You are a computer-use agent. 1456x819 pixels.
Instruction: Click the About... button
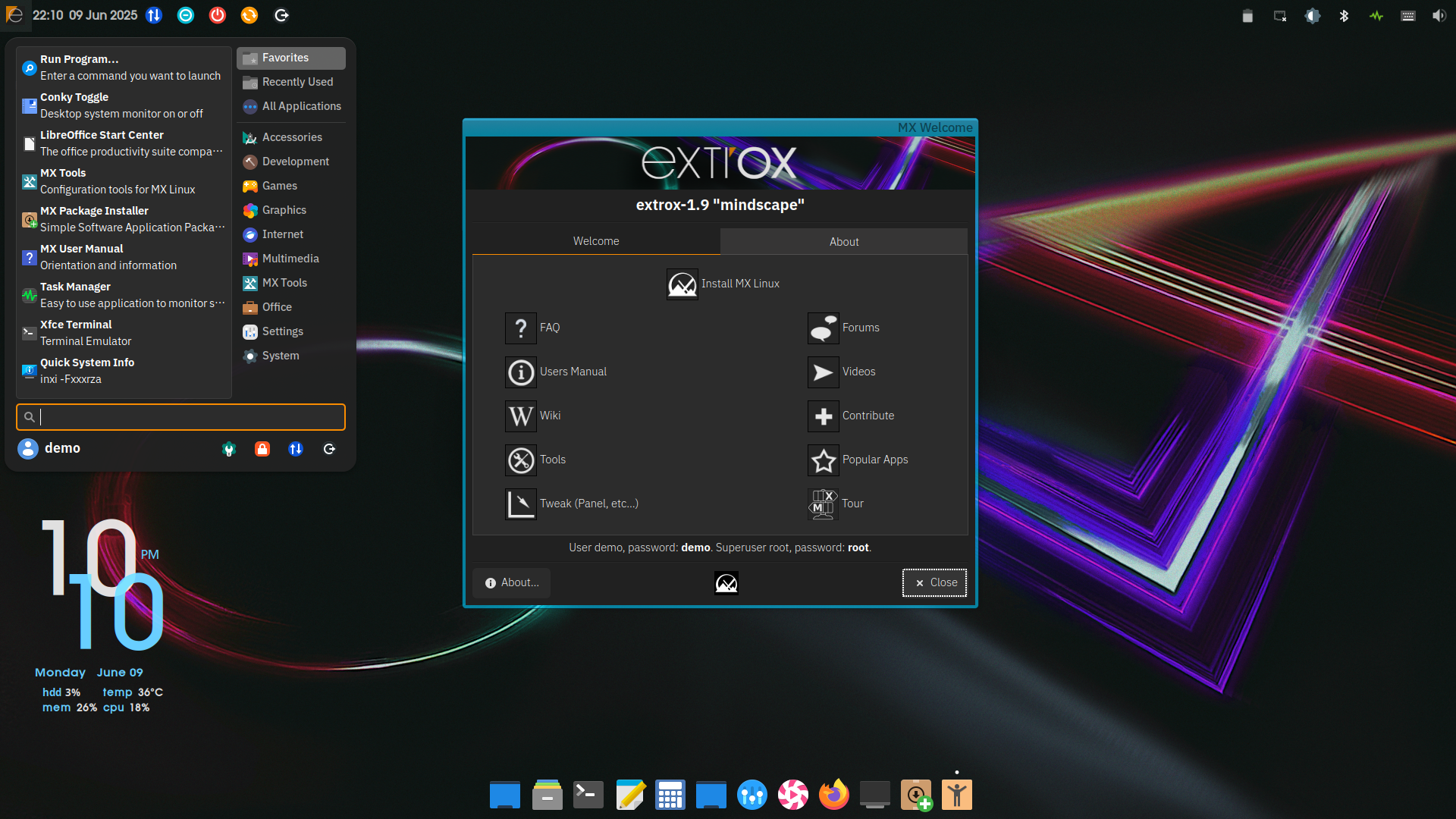pos(512,582)
